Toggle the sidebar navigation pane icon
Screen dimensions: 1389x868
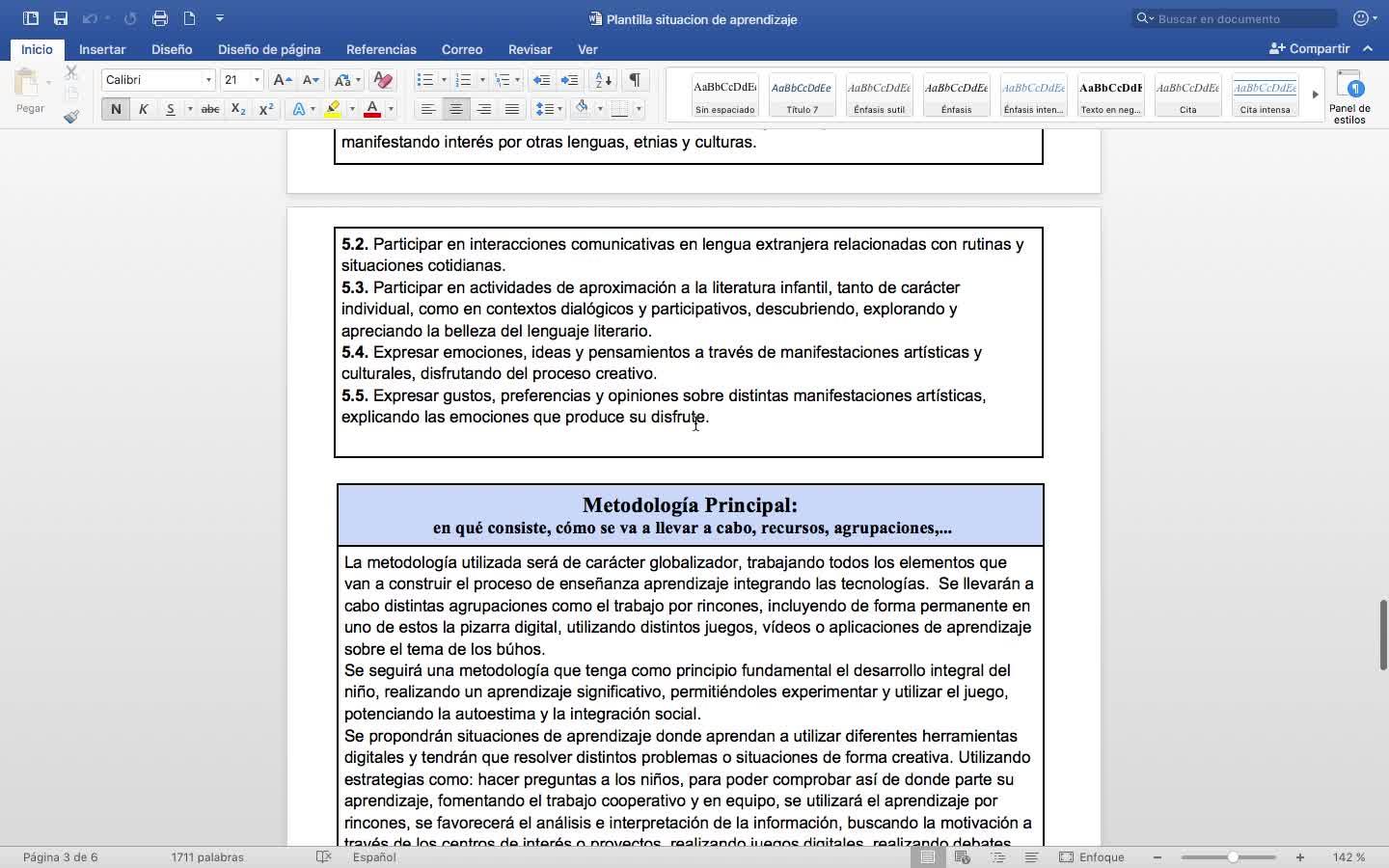(31, 18)
